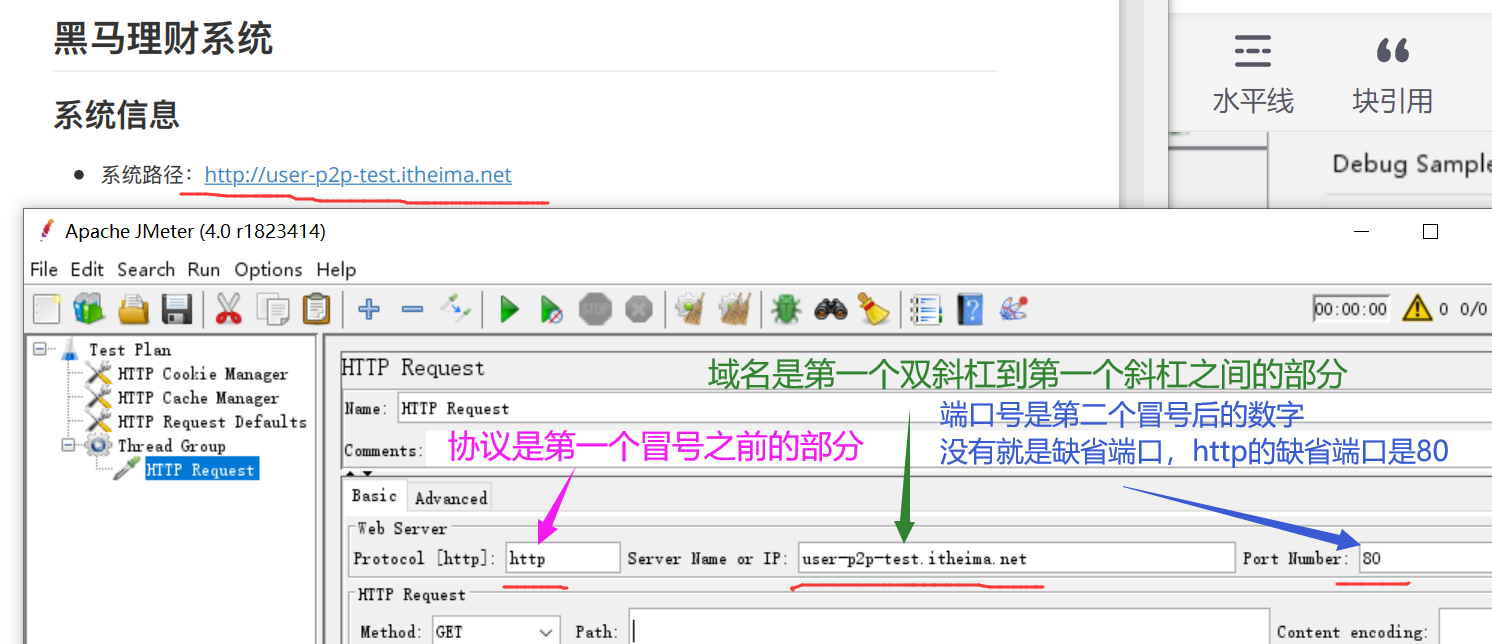Open the Options menu
This screenshot has height=644, width=1492.
click(x=268, y=269)
